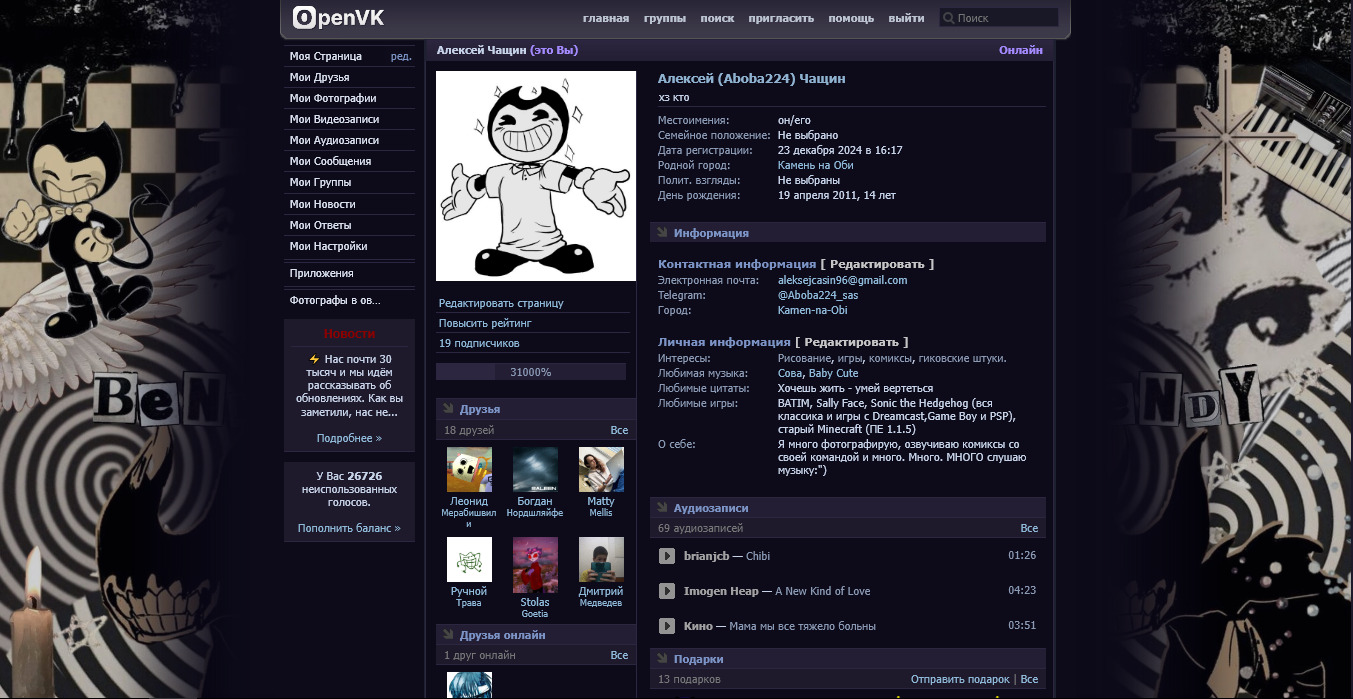Image resolution: width=1353 pixels, height=699 pixels.
Task: Click the search magnifier icon
Action: (x=948, y=18)
